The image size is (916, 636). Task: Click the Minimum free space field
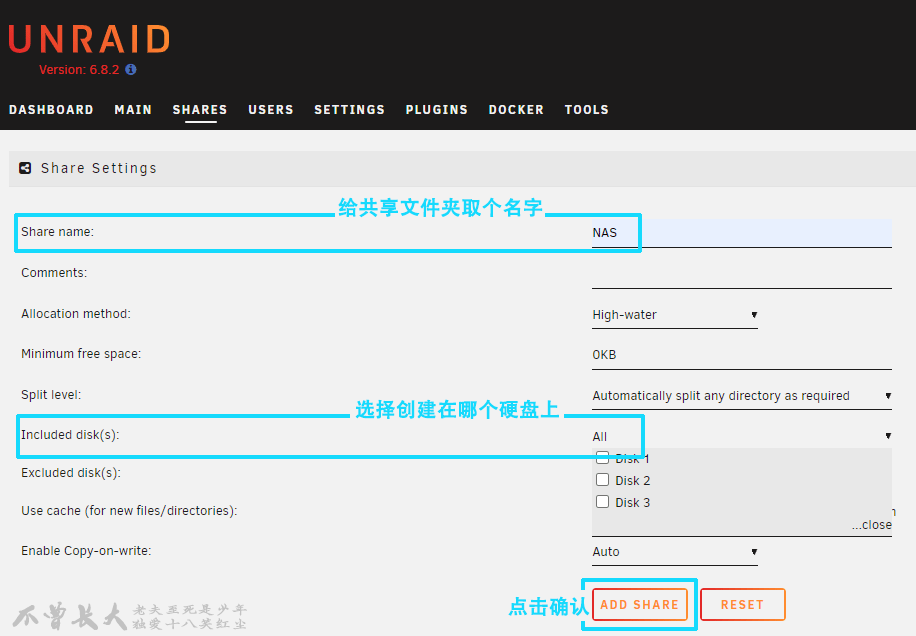742,355
